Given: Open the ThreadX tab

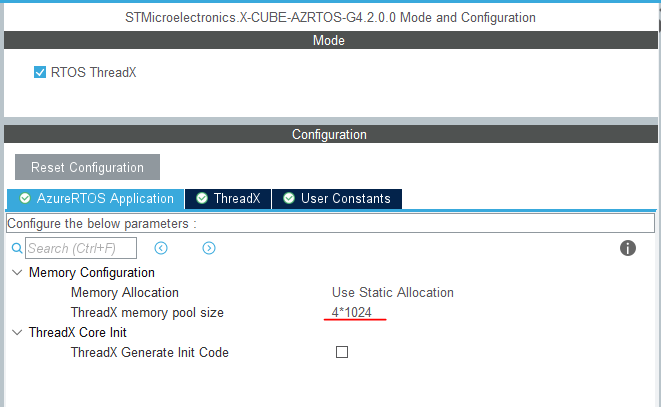Looking at the screenshot, I should (x=228, y=199).
